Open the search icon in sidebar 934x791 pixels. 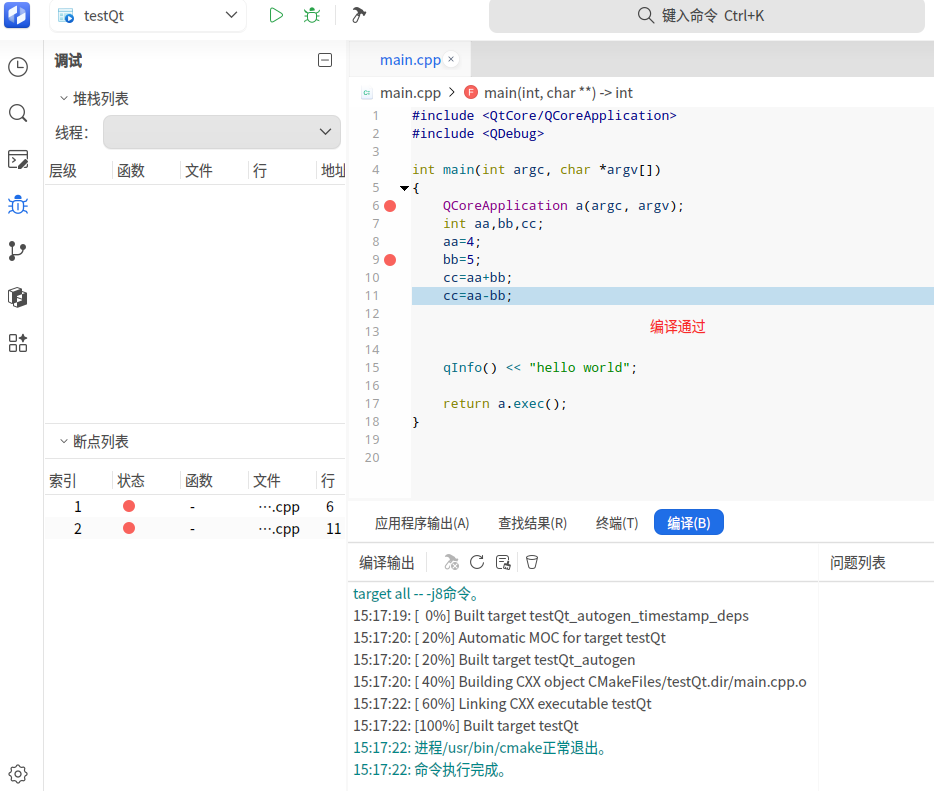point(18,113)
